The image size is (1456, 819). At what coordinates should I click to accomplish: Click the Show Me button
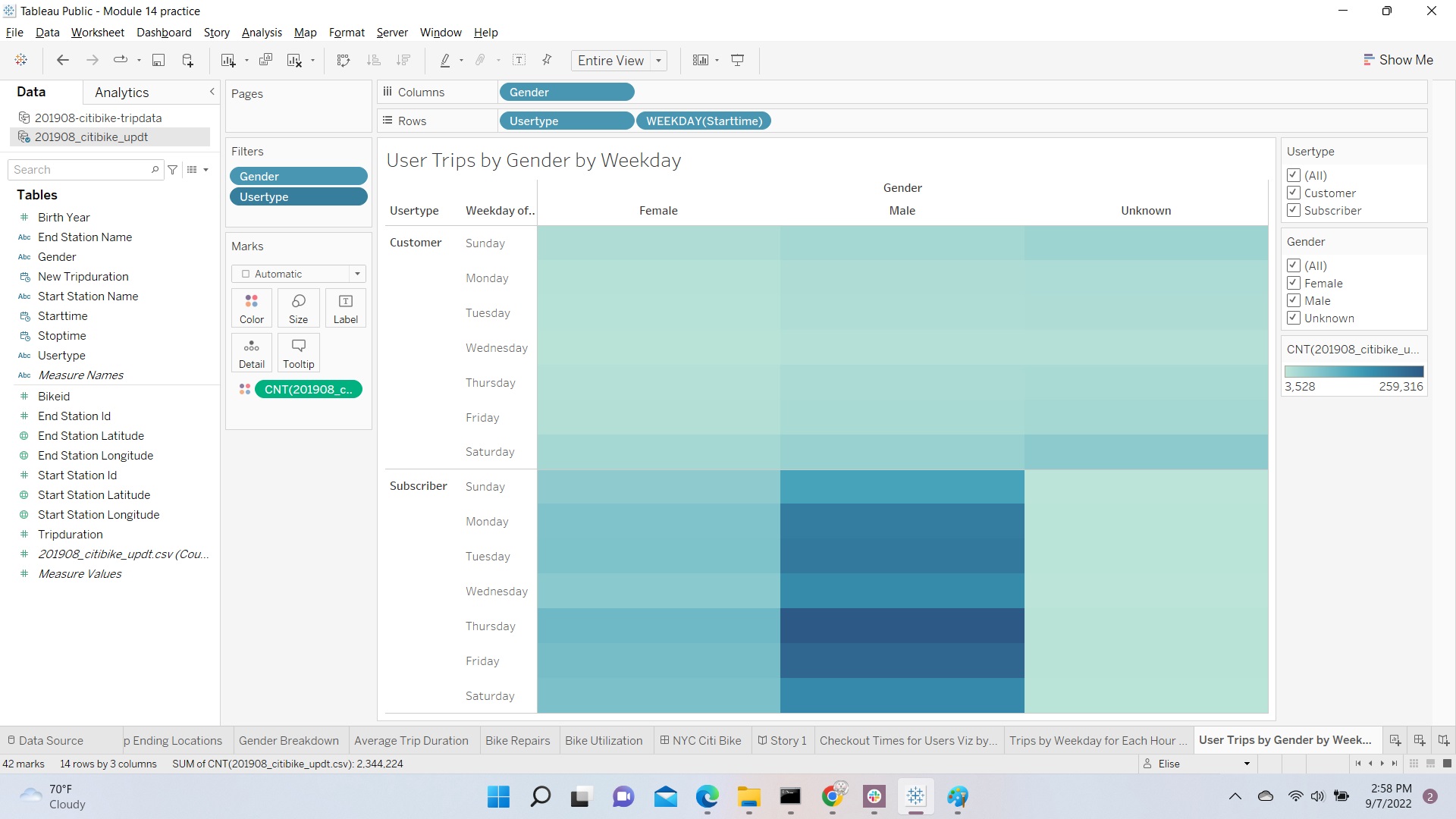1398,60
